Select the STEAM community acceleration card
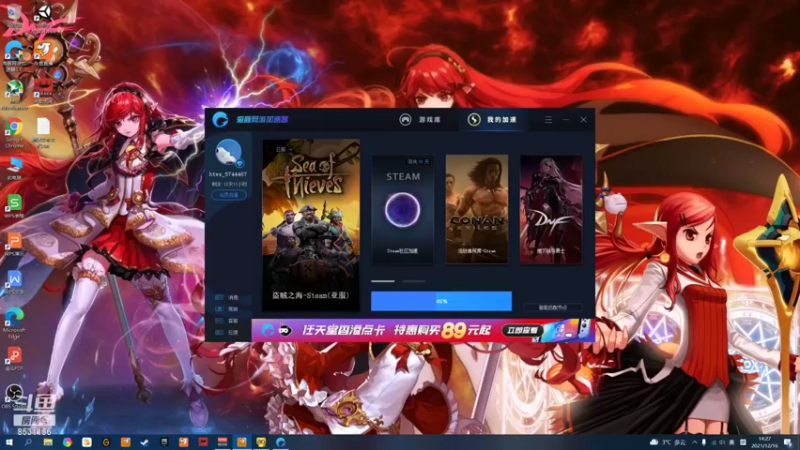 [403, 210]
